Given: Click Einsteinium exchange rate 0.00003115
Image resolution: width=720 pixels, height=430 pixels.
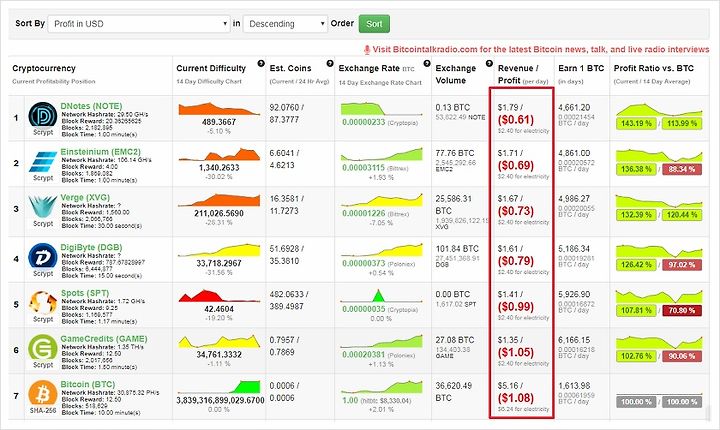Looking at the screenshot, I should (363, 168).
